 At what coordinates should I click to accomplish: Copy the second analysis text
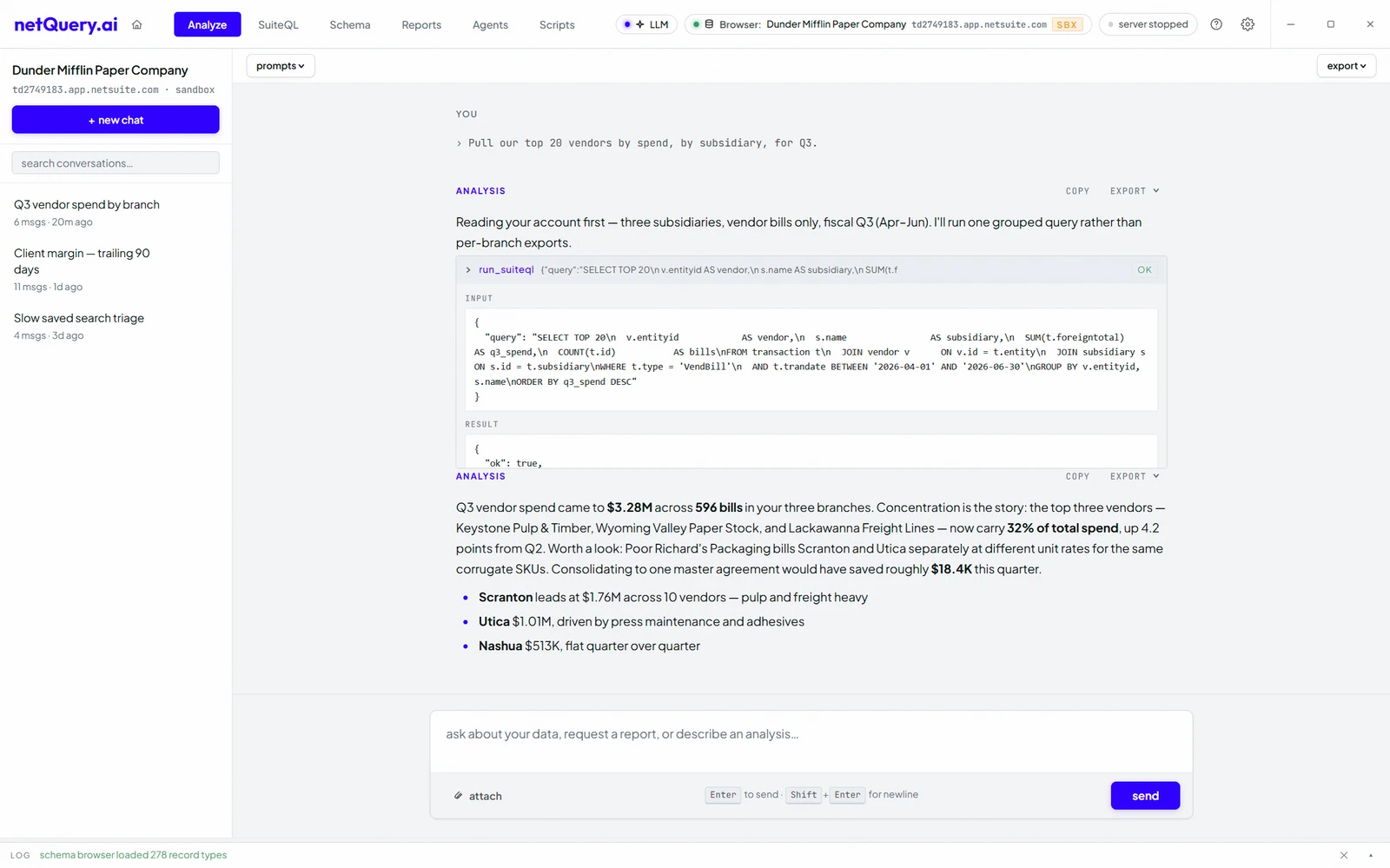click(x=1077, y=476)
